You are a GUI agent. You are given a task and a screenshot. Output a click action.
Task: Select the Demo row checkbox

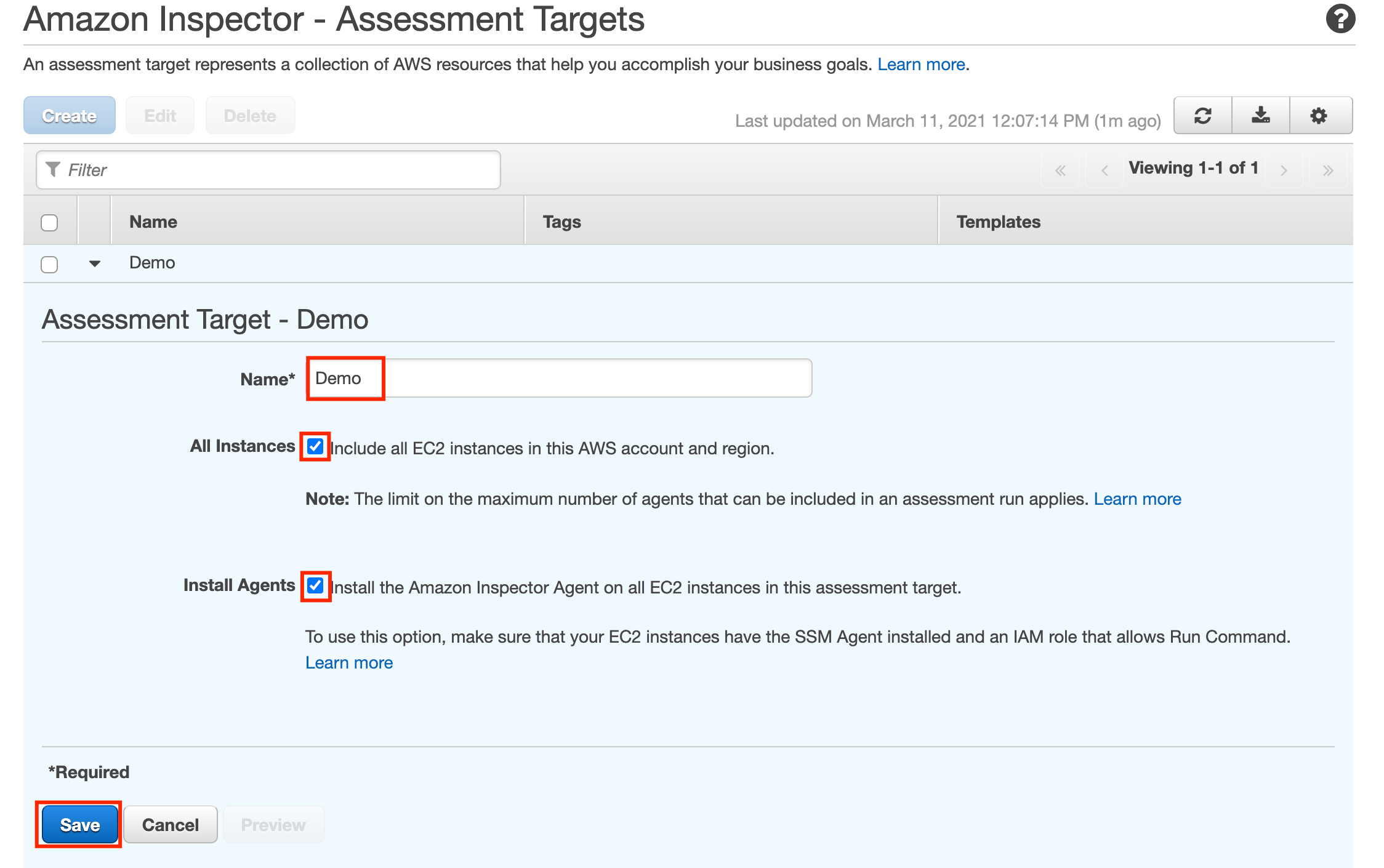49,264
